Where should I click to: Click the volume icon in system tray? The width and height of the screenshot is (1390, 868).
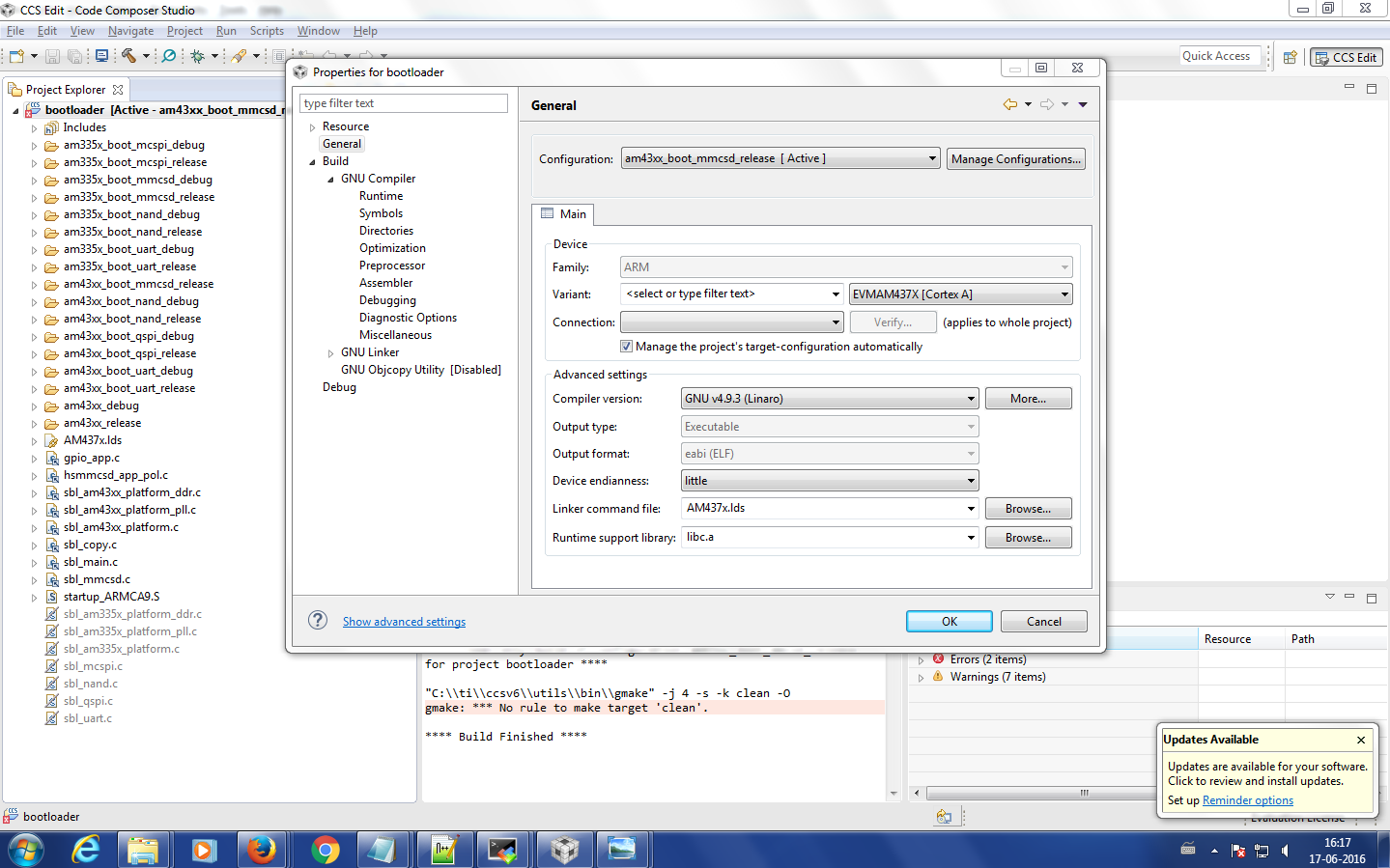click(1285, 851)
